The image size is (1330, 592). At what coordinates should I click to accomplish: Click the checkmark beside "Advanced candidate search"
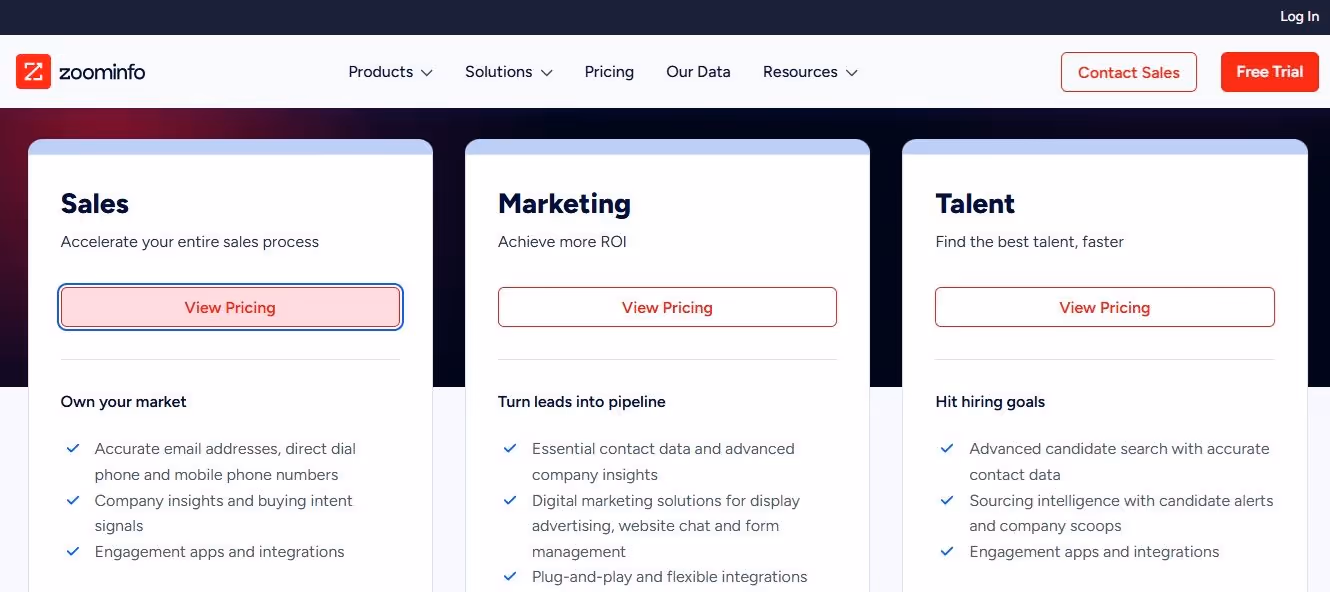point(947,448)
